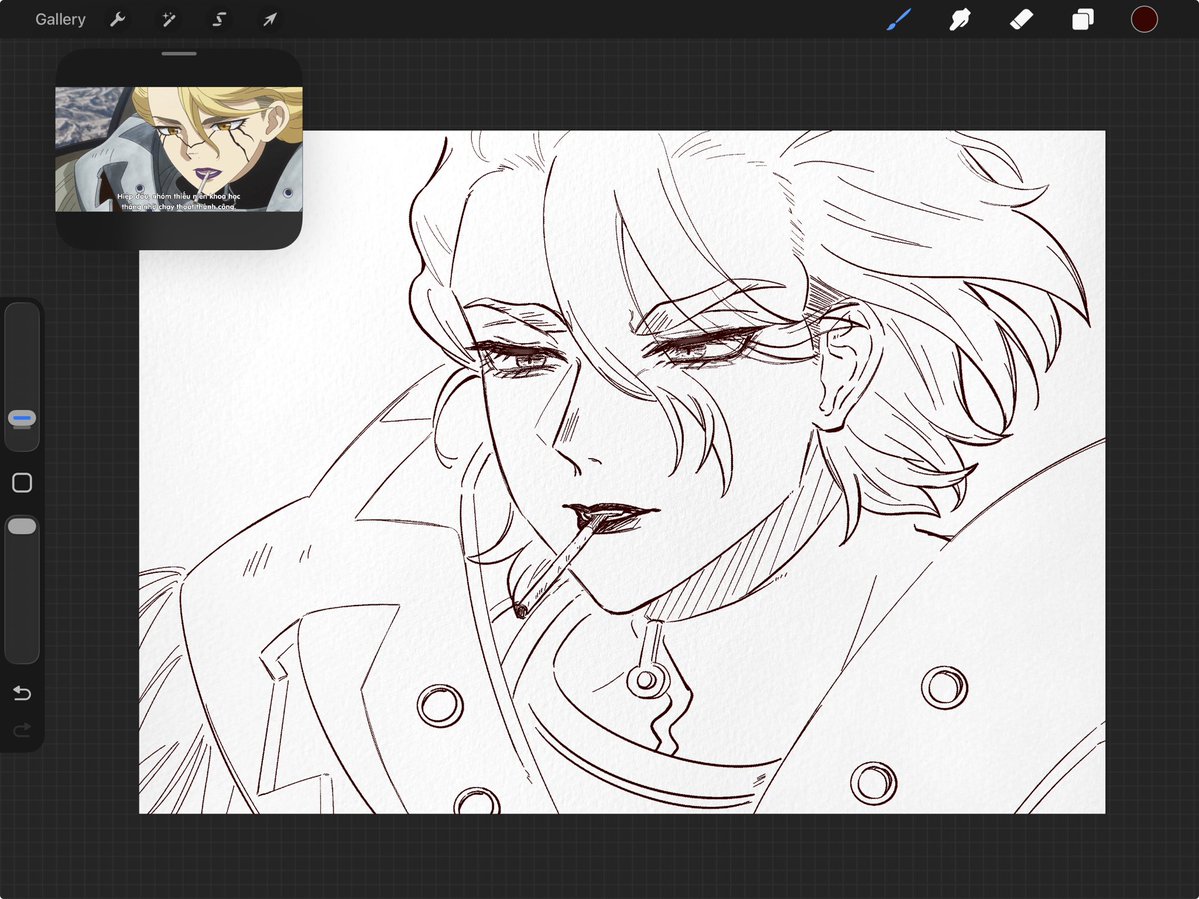Viewport: 1199px width, 899px height.
Task: Tap the Modify square button in sidebar
Action: tap(22, 482)
